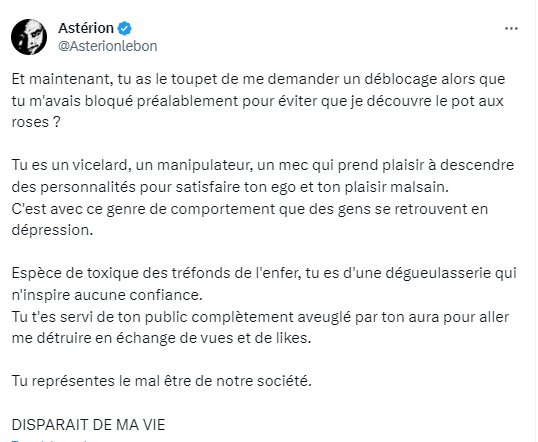The width and height of the screenshot is (538, 442).
Task: Click the blue verified checkmark badge
Action: pyautogui.click(x=125, y=28)
